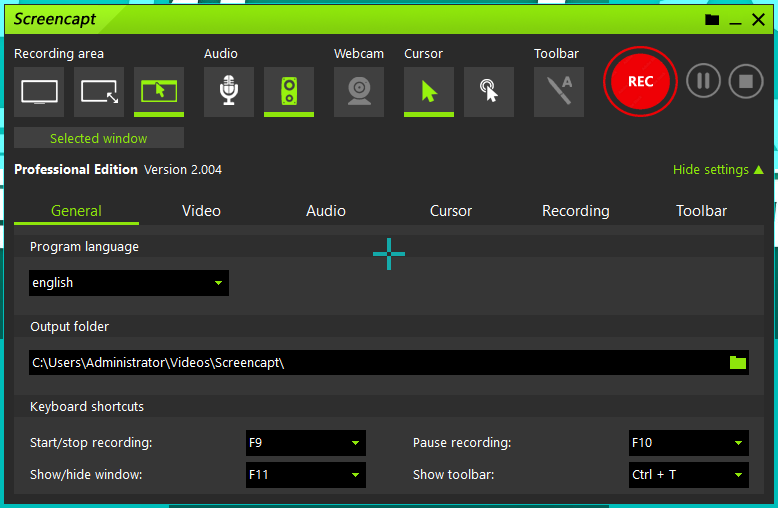The width and height of the screenshot is (778, 508).
Task: Toggle microphone audio recording
Action: click(x=229, y=92)
